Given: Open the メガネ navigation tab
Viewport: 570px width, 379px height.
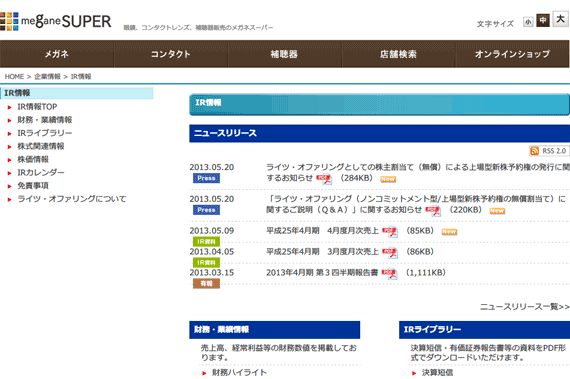Looking at the screenshot, I should coord(57,54).
